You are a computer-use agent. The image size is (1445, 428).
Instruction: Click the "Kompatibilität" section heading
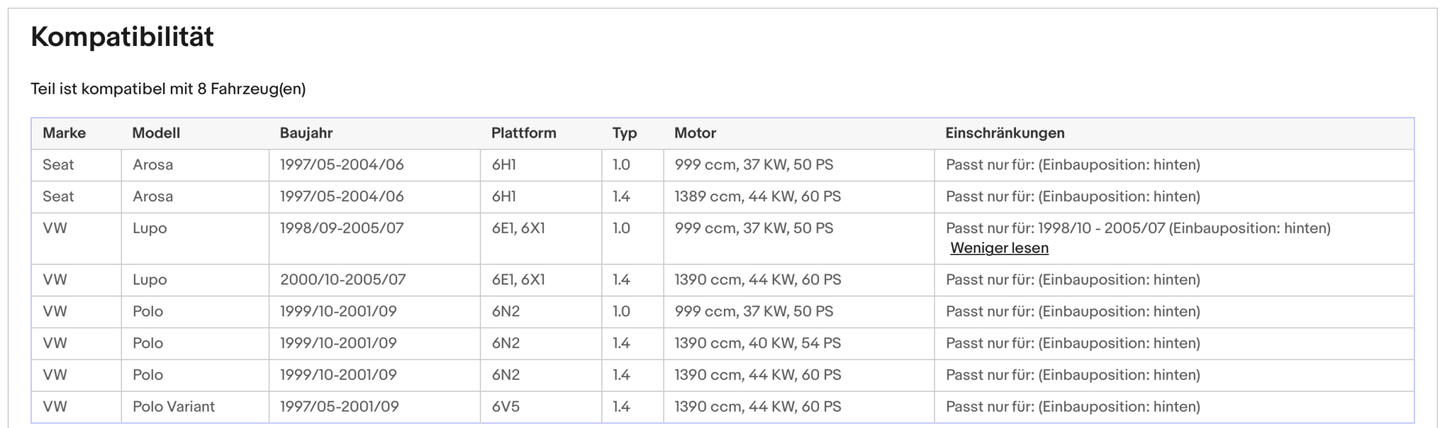coord(122,38)
